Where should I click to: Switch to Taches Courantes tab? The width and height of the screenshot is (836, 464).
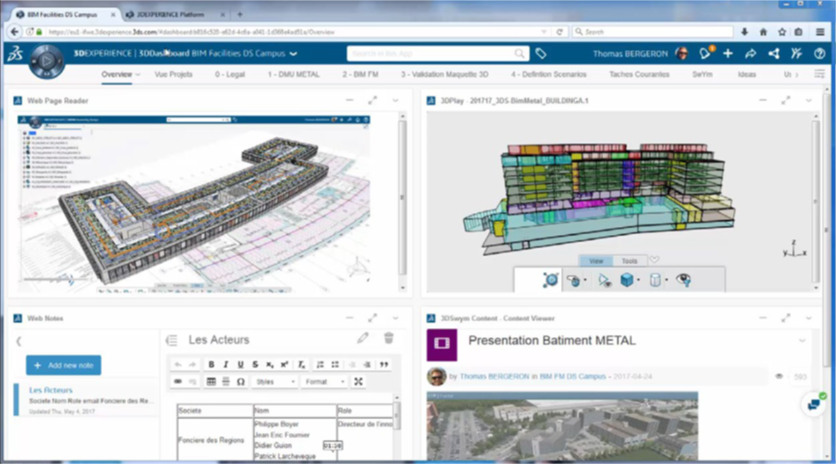pyautogui.click(x=639, y=74)
